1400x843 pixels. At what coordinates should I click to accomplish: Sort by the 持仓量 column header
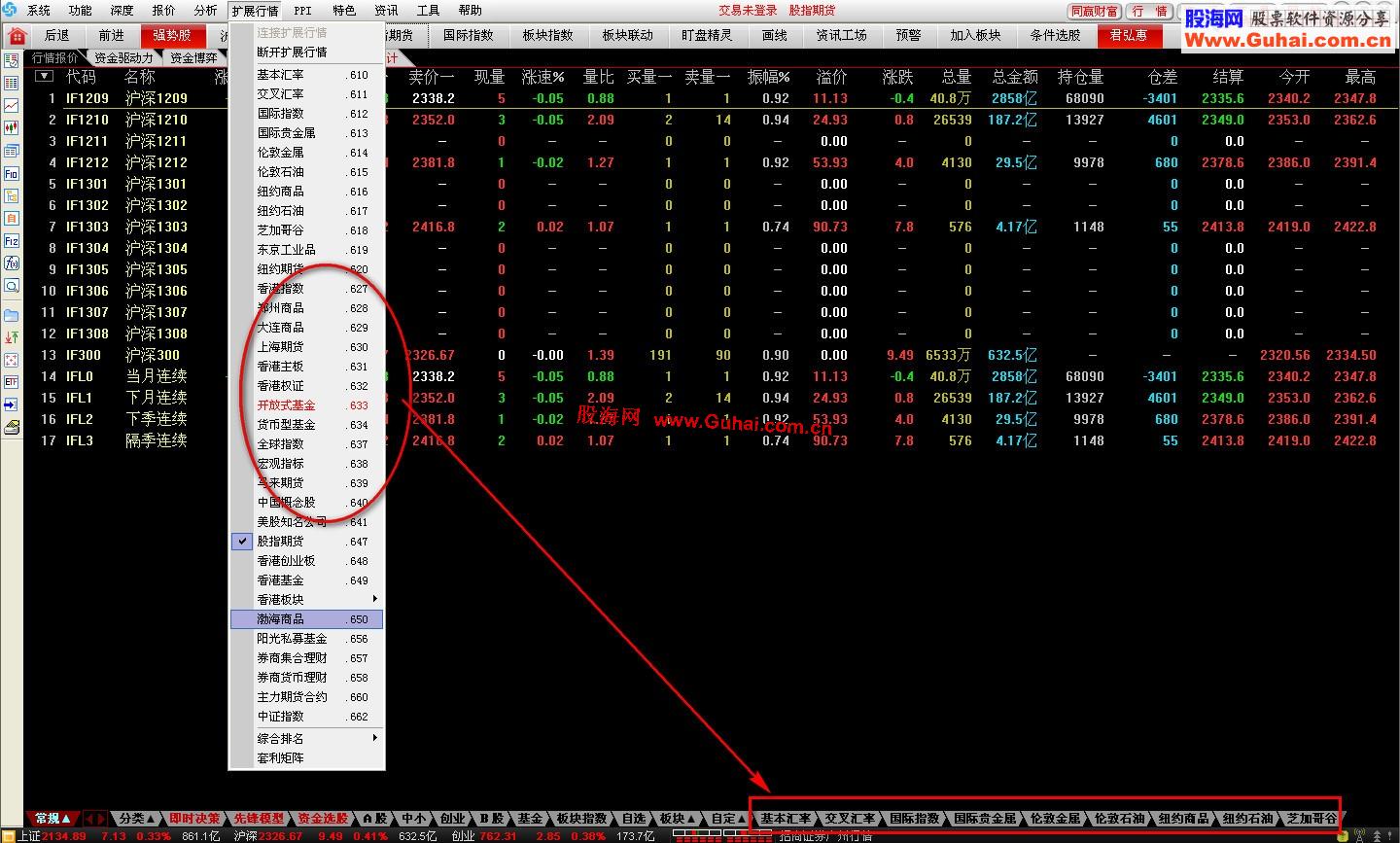coord(1081,77)
